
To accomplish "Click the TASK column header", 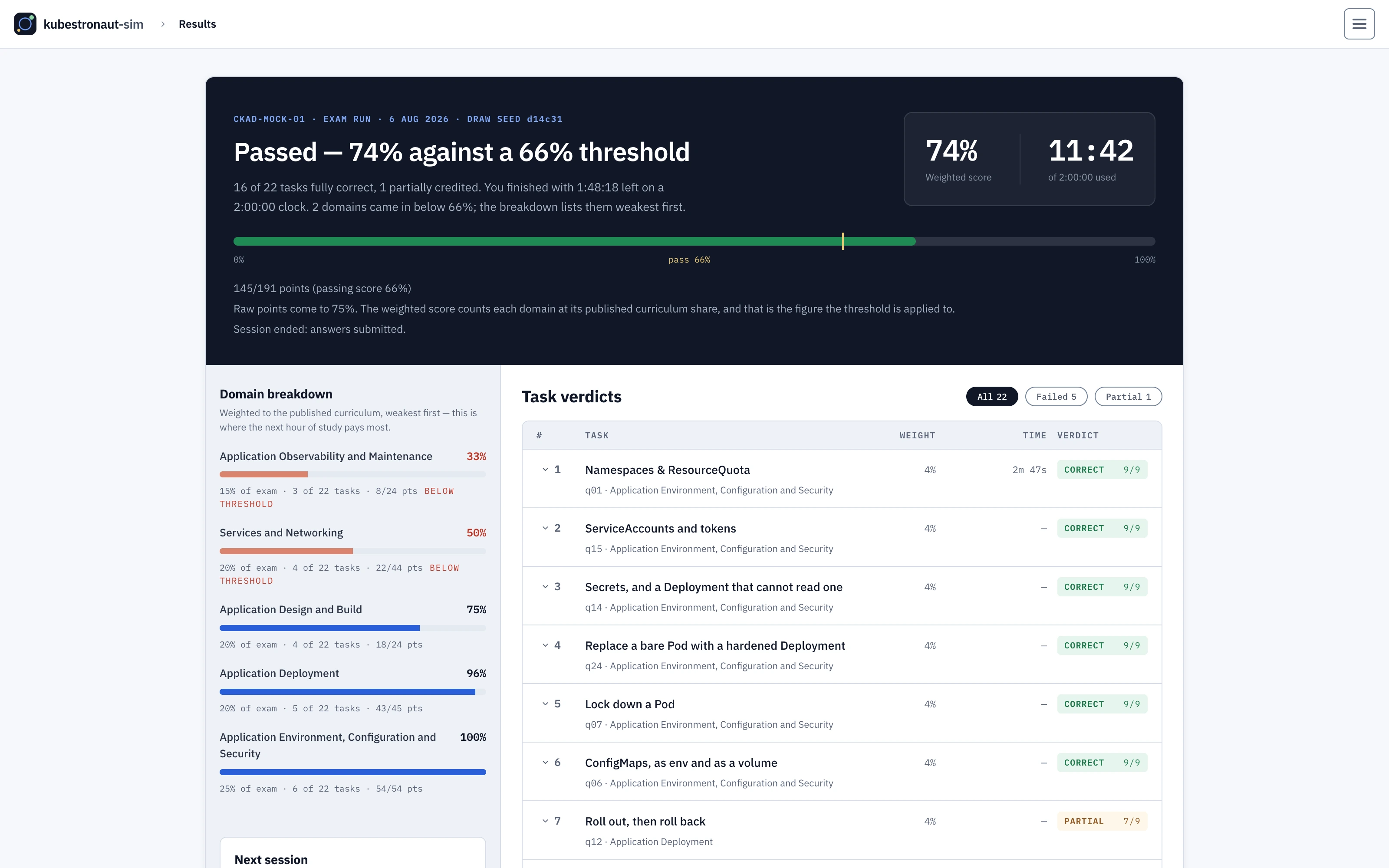I will pos(597,435).
